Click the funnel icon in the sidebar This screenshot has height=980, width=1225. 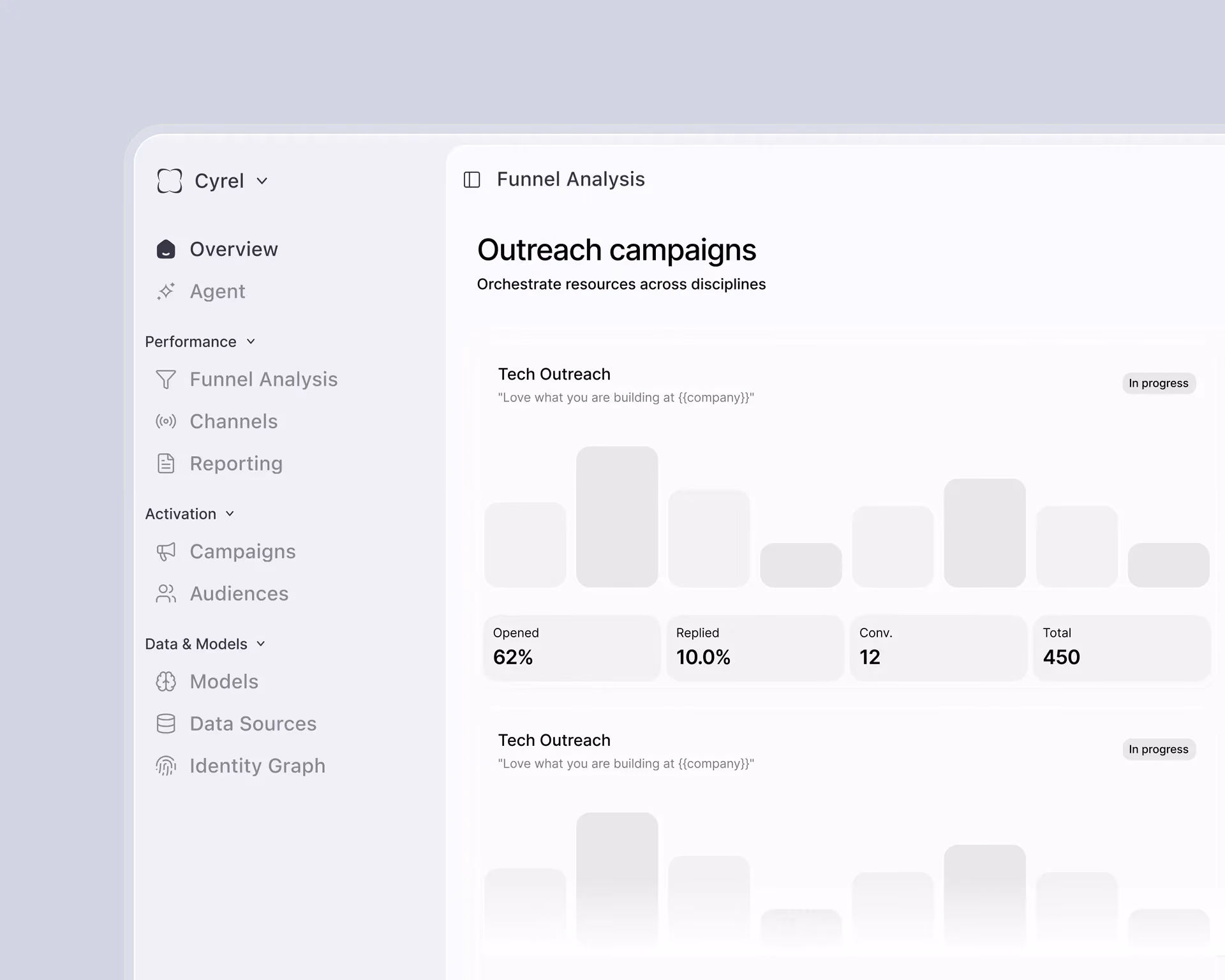(166, 379)
